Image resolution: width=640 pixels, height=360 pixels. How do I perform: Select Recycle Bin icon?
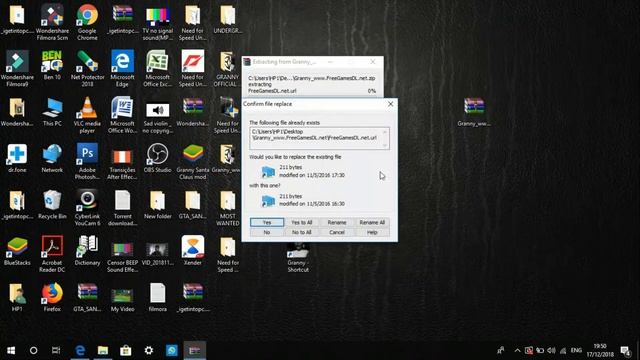tap(52, 205)
